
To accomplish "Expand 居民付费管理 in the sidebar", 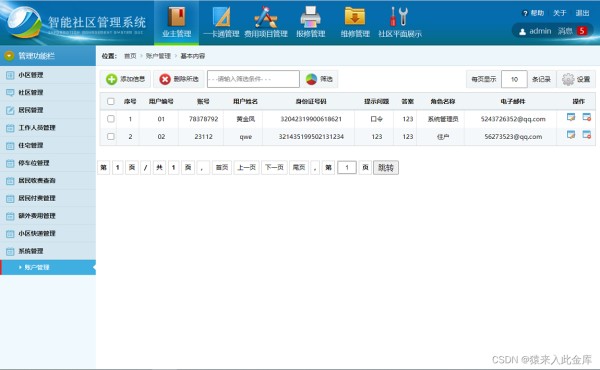I will pos(48,198).
